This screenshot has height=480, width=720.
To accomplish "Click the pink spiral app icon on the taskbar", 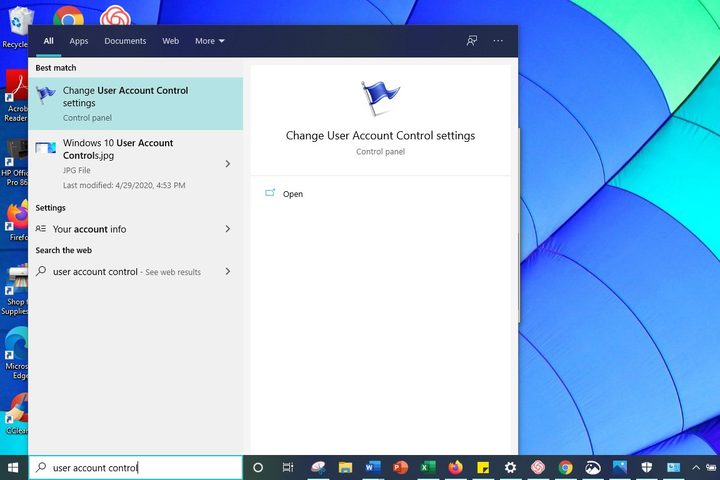I will (x=538, y=468).
